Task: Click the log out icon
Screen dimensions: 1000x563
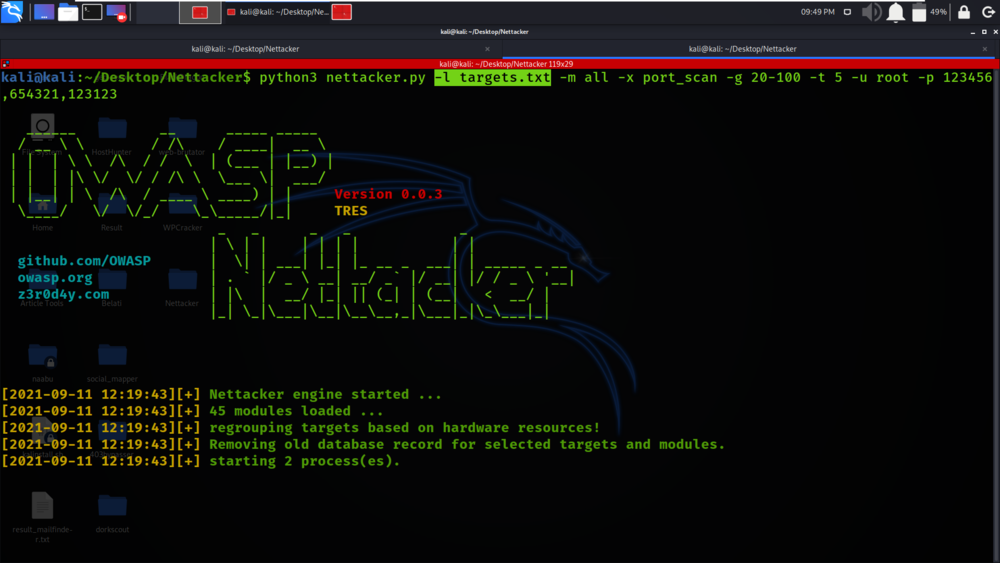Action: [x=988, y=11]
